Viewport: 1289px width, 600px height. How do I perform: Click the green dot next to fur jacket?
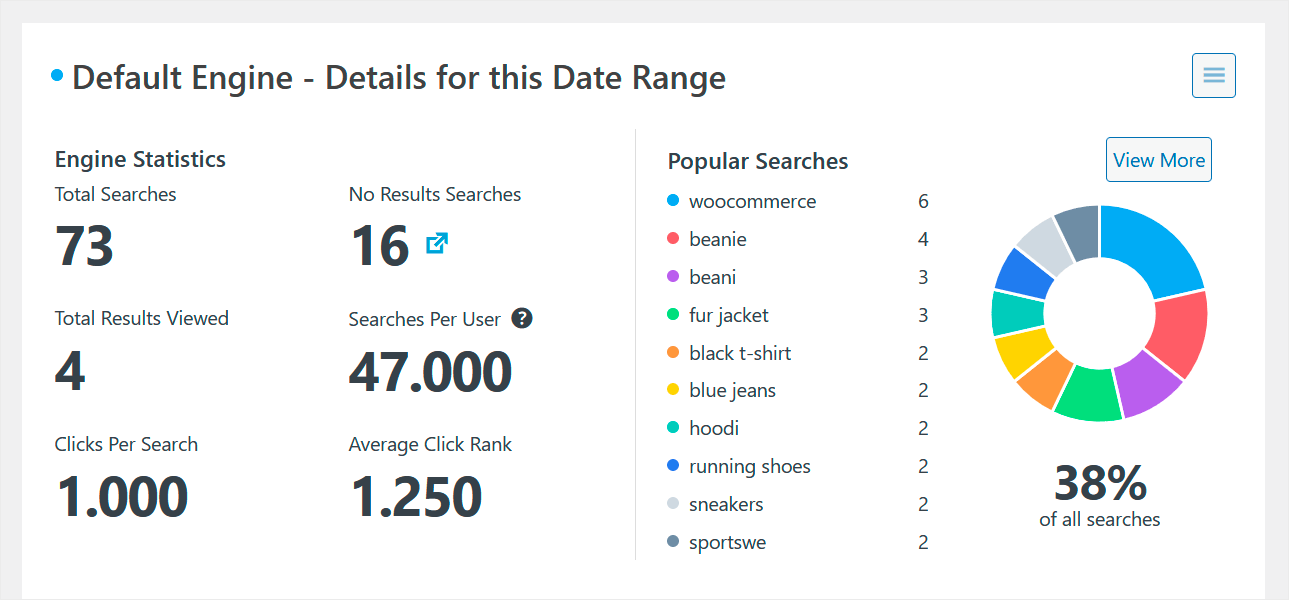click(x=673, y=314)
